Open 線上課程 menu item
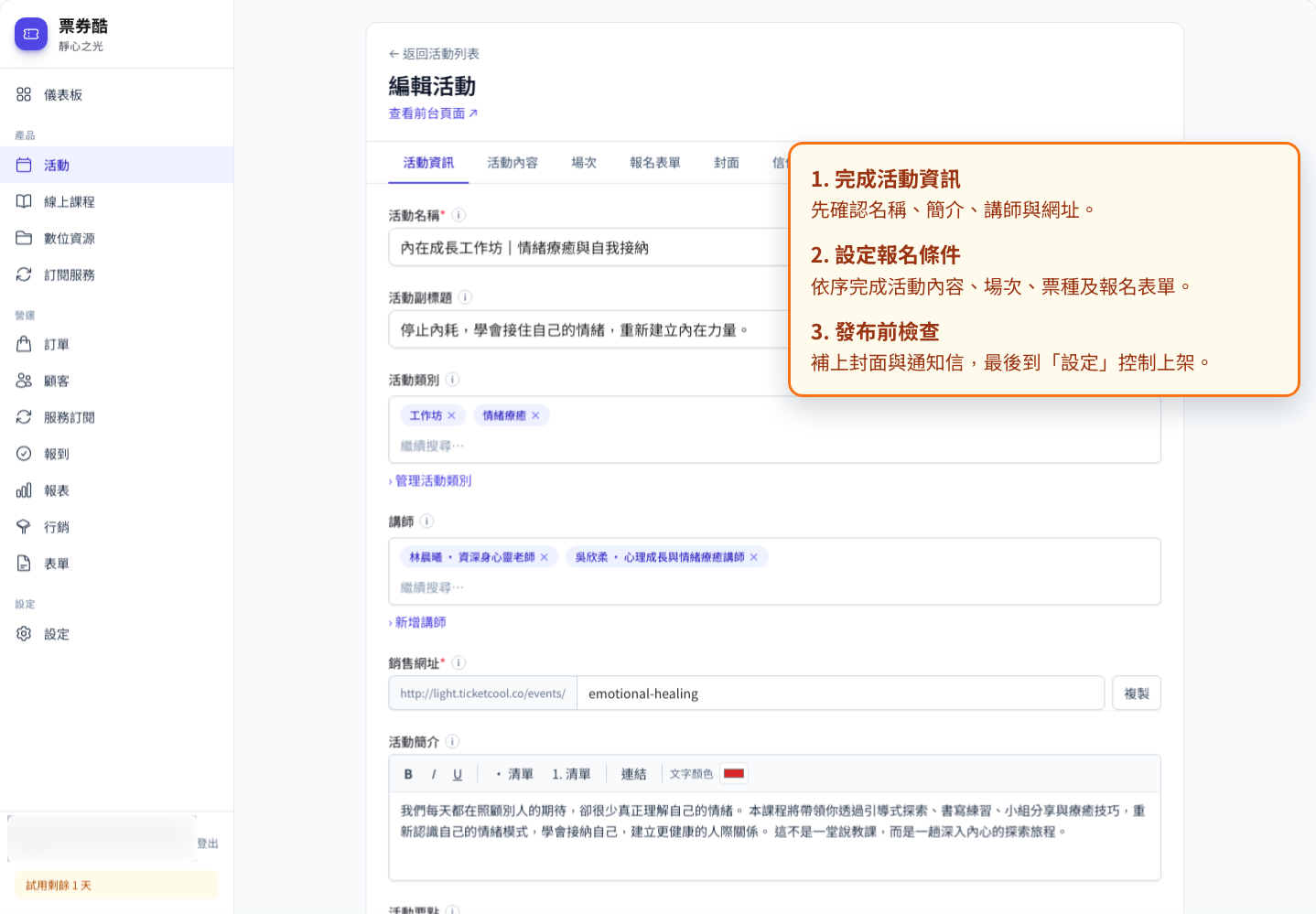 116,201
